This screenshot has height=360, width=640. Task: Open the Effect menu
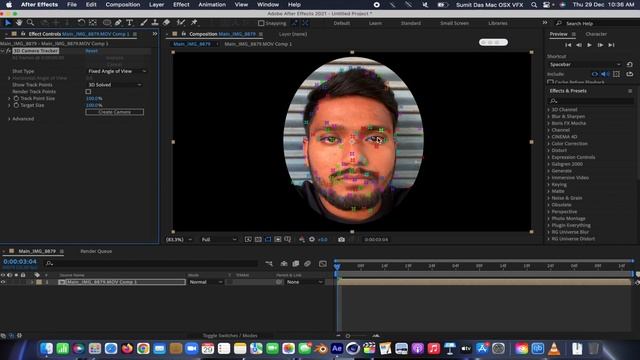pyautogui.click(x=181, y=4)
